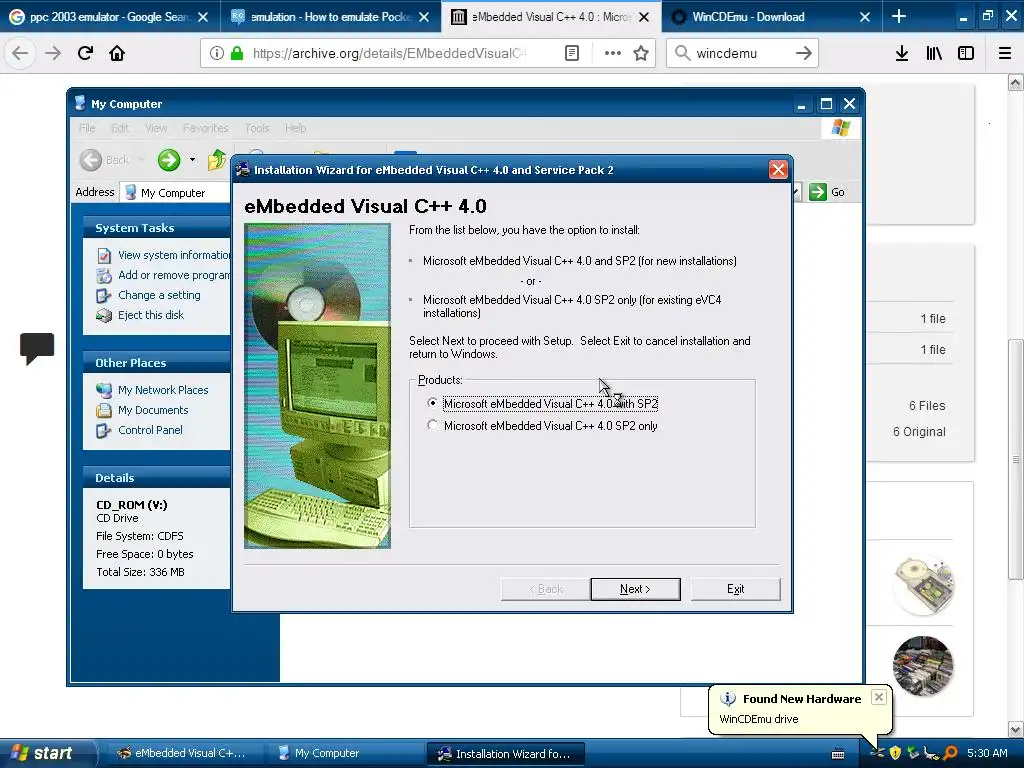Click the 5:30 AM taskbar clock

[x=987, y=753]
